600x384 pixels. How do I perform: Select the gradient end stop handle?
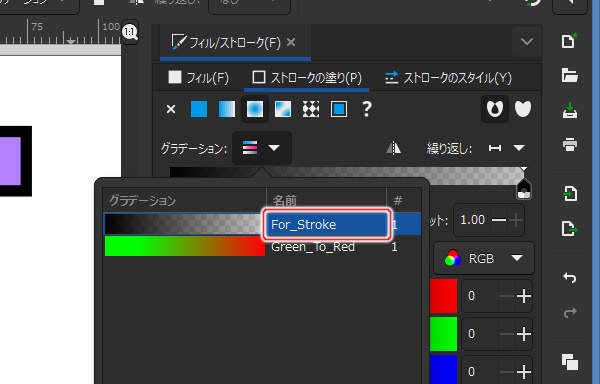coord(524,189)
